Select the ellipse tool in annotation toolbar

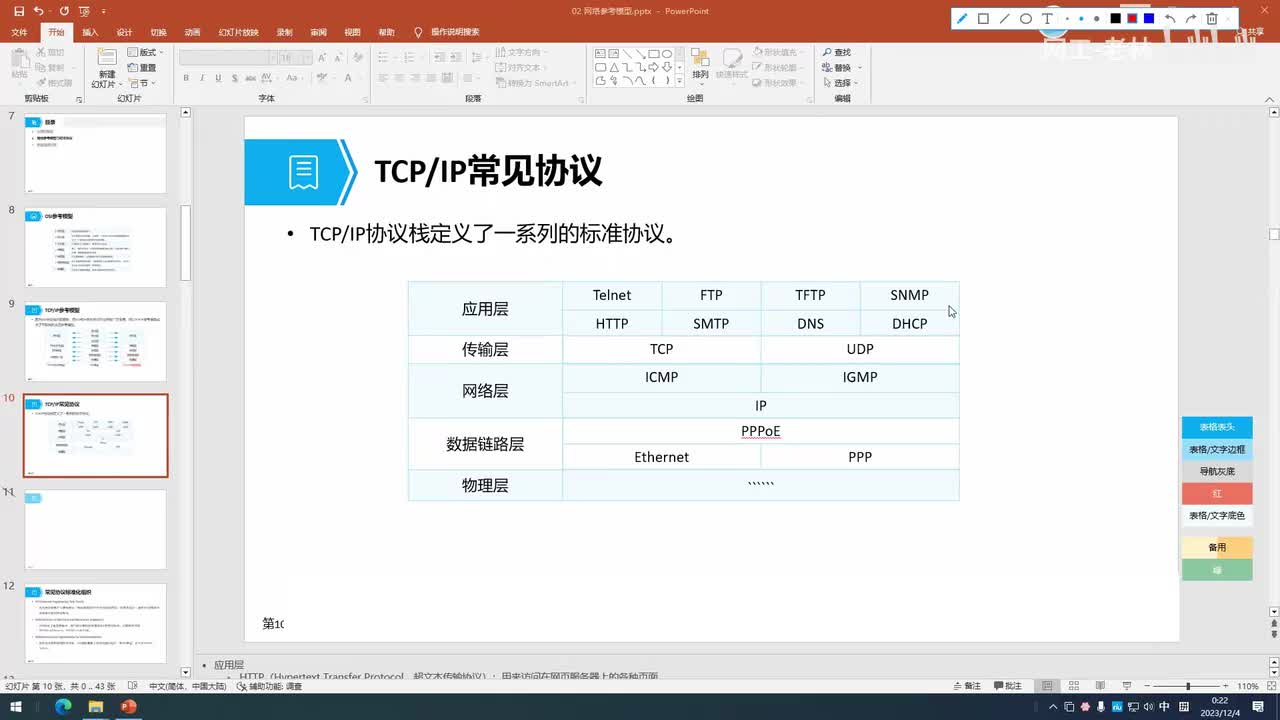tap(1026, 18)
